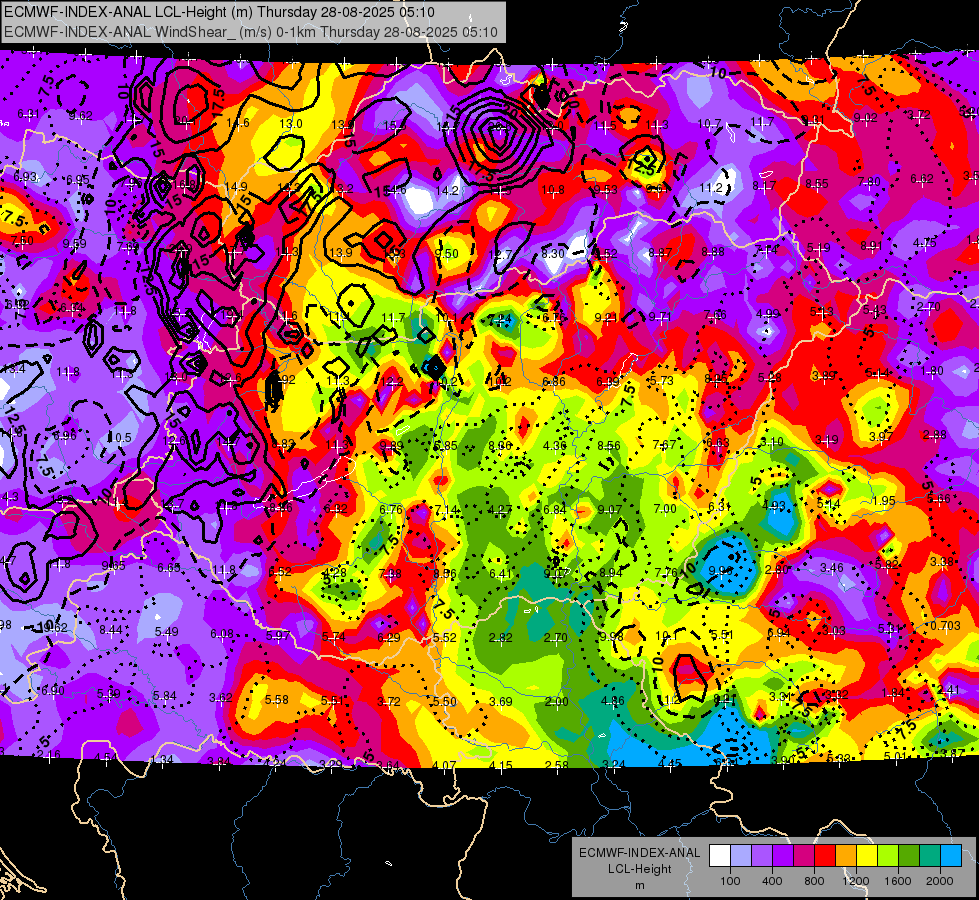Click the 800 legend scale label
Screen dimensions: 979x900
click(x=814, y=881)
